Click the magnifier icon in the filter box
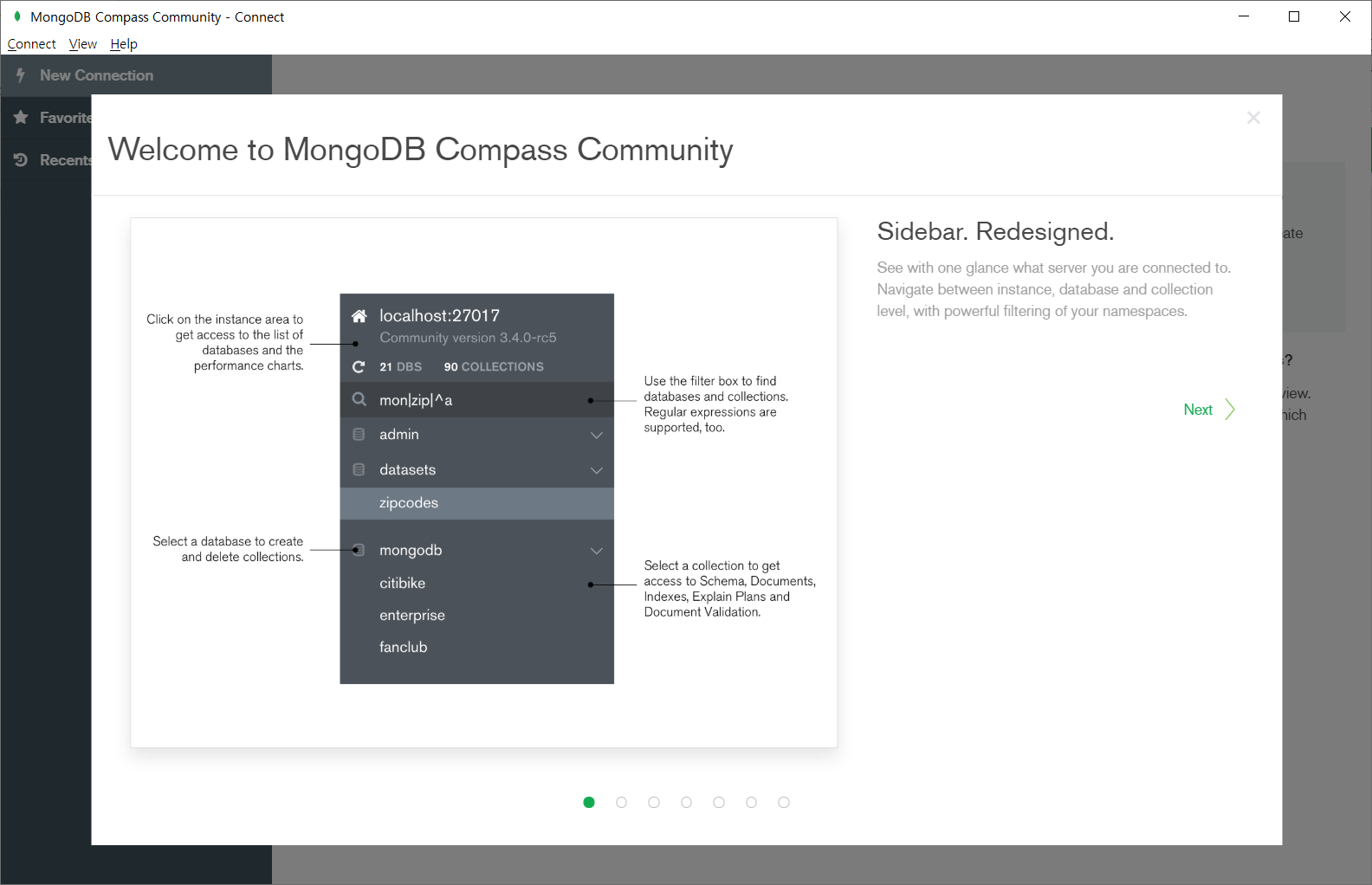The image size is (1372, 885). point(359,399)
